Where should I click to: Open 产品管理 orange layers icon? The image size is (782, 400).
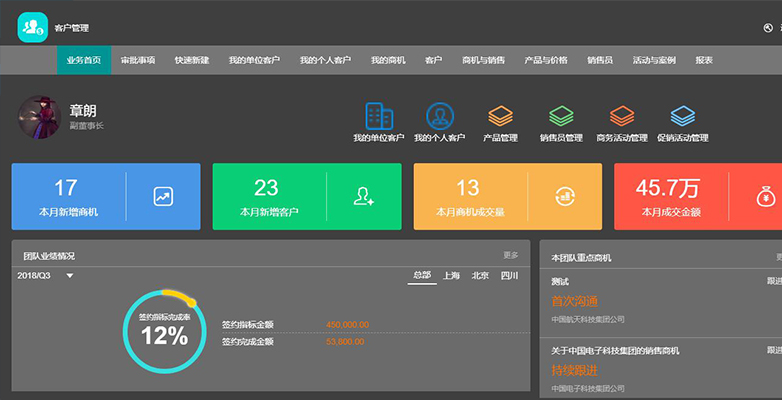[500, 116]
